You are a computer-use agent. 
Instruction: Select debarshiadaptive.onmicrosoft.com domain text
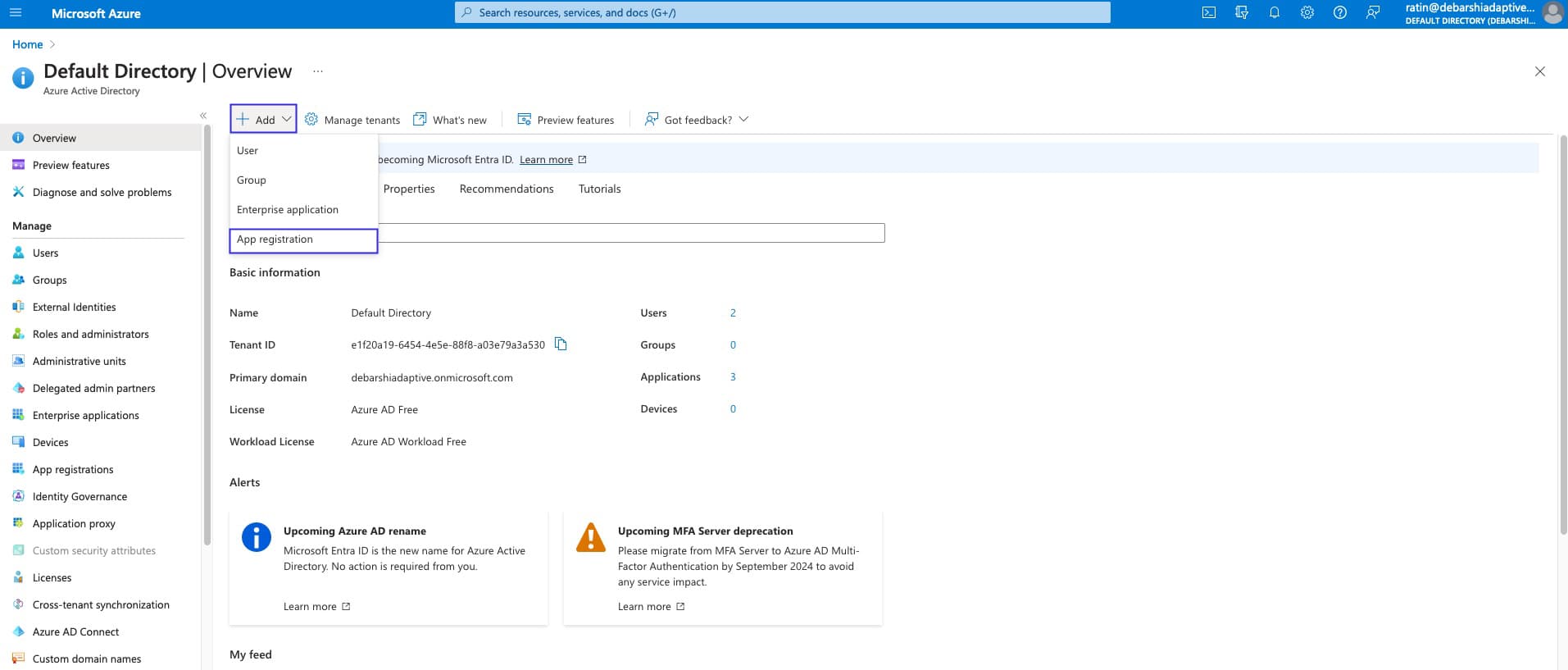pyautogui.click(x=432, y=377)
